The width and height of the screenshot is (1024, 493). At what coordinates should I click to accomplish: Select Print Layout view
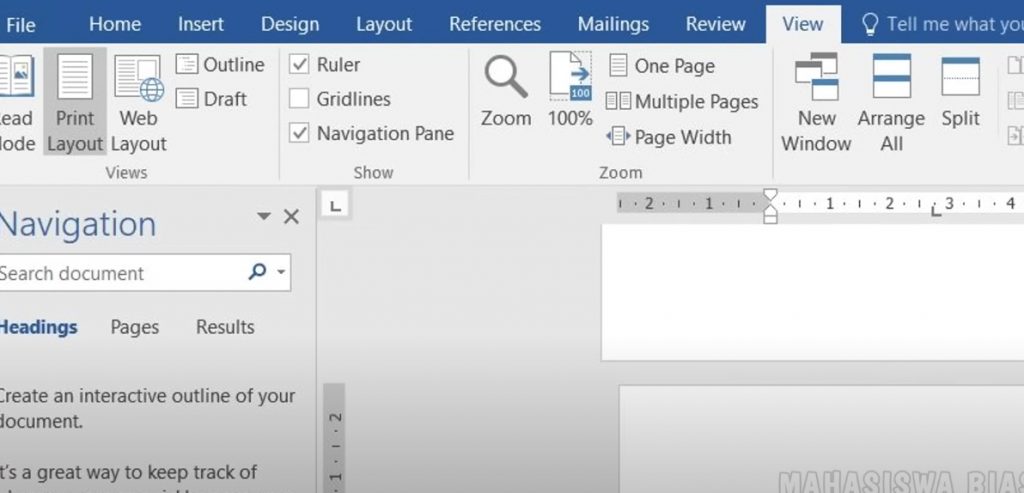click(x=75, y=103)
